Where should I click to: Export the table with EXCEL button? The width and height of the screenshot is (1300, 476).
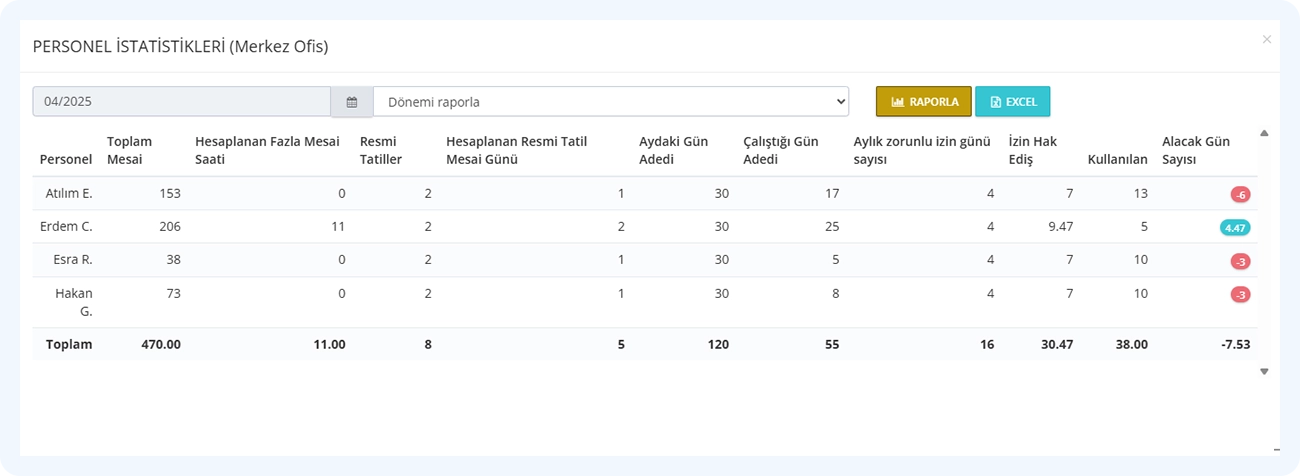pyautogui.click(x=1013, y=102)
